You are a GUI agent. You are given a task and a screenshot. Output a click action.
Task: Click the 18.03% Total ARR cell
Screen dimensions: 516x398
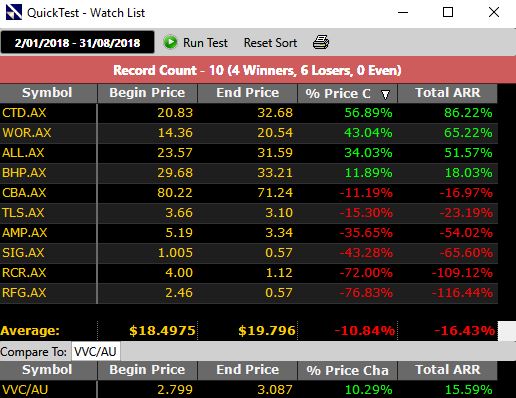click(x=468, y=173)
